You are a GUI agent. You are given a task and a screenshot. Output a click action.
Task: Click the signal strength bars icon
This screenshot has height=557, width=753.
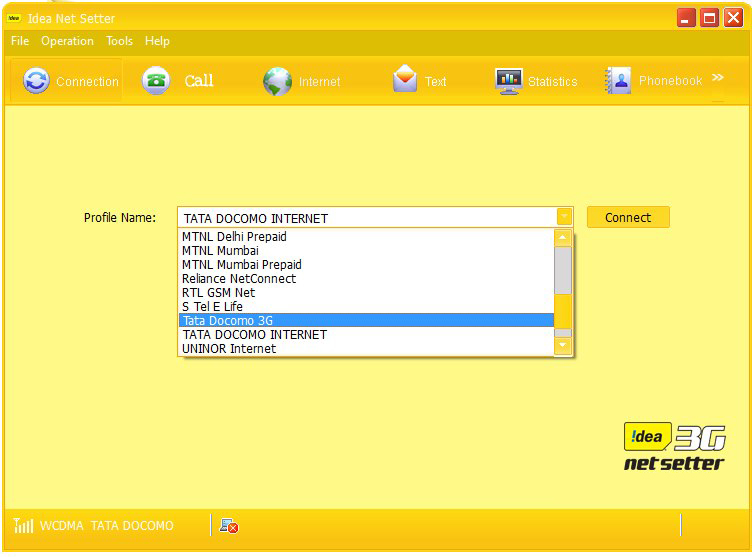click(23, 526)
